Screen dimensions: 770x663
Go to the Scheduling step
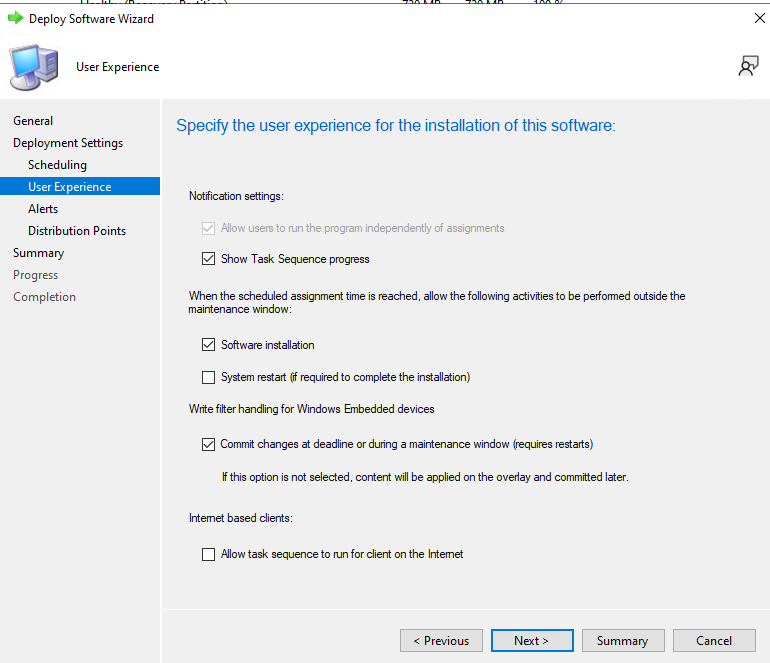click(x=57, y=165)
